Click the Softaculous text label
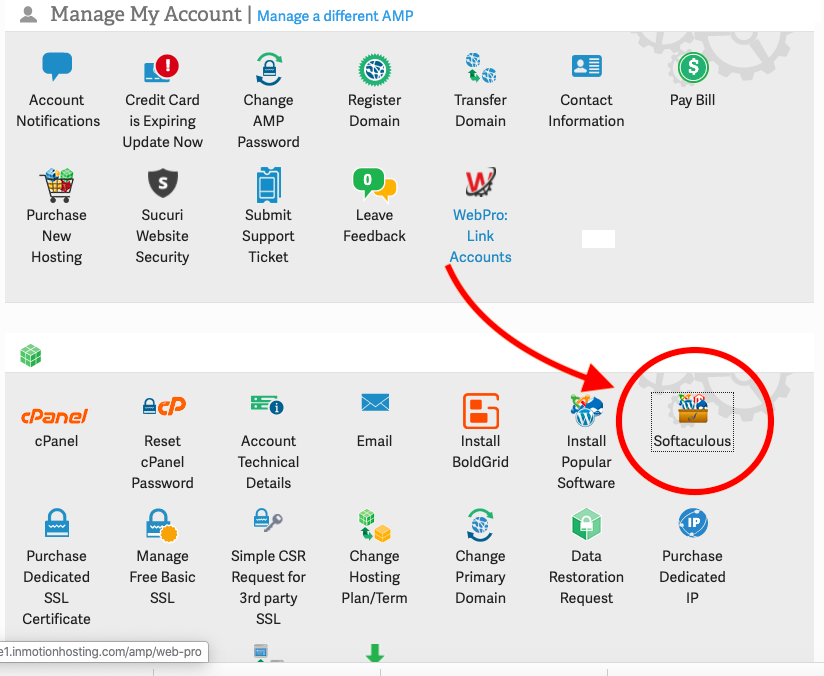This screenshot has height=676, width=824. click(x=692, y=441)
